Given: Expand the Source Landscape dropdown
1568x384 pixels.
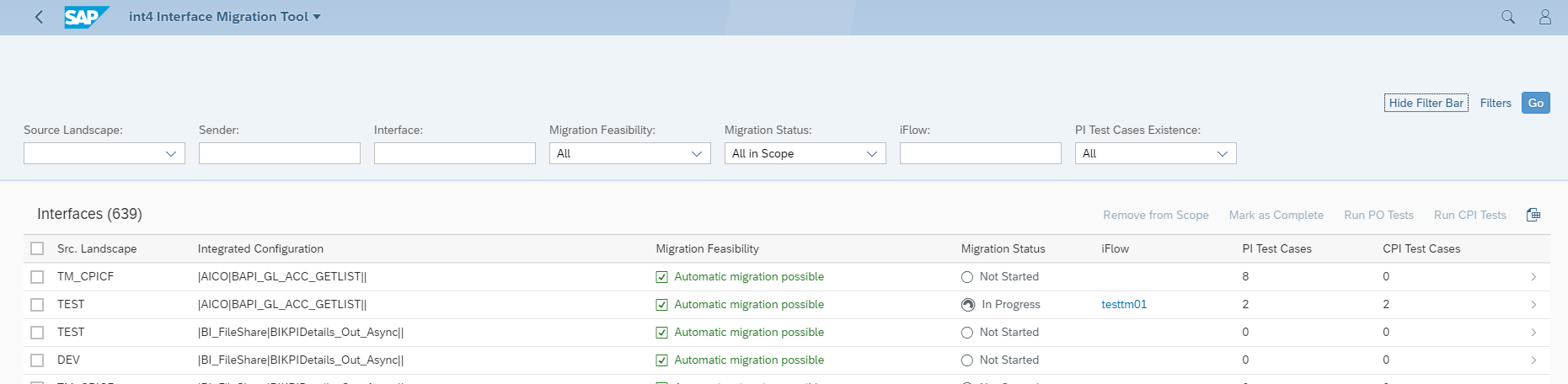Looking at the screenshot, I should pyautogui.click(x=171, y=153).
